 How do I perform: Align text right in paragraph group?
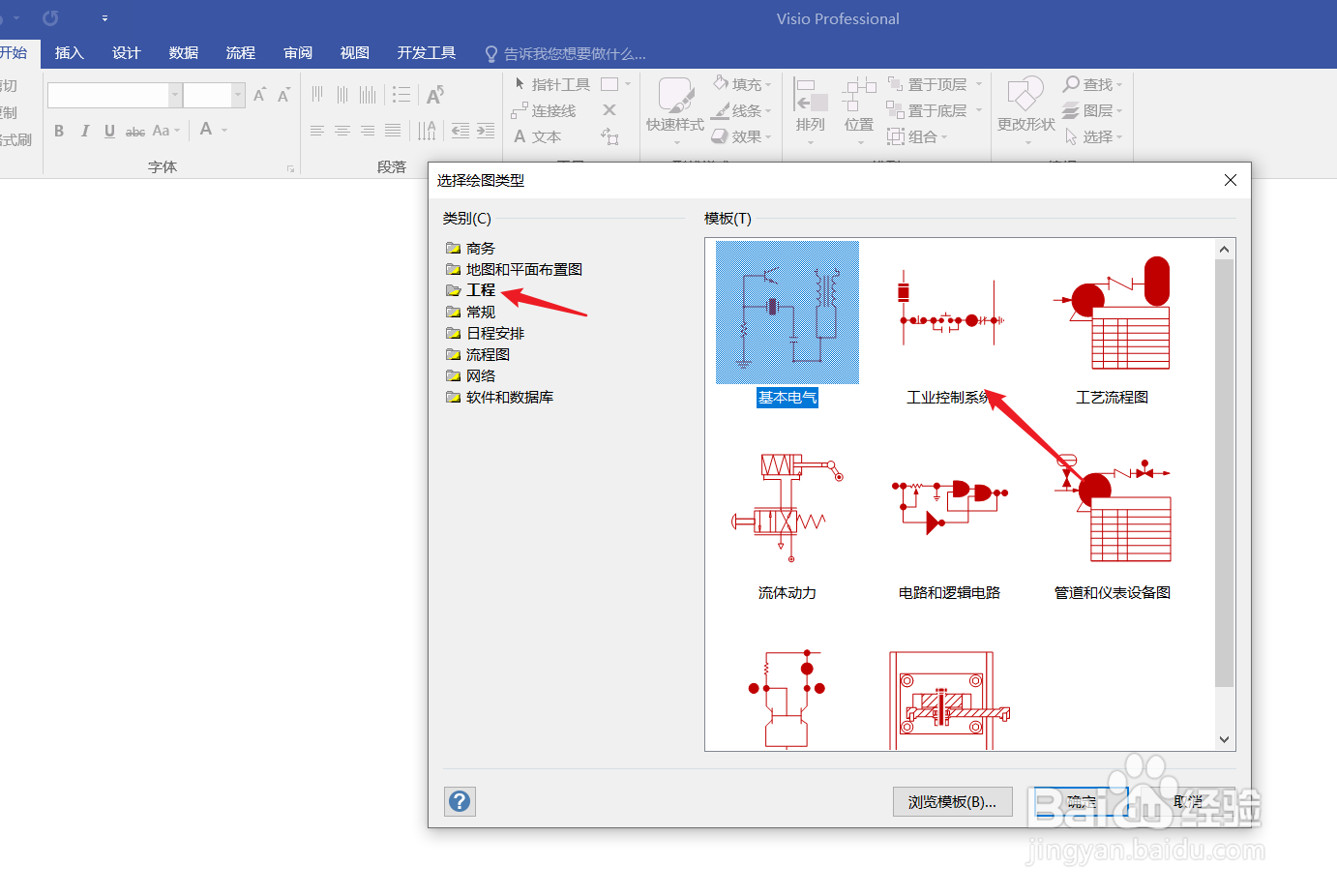pos(368,131)
